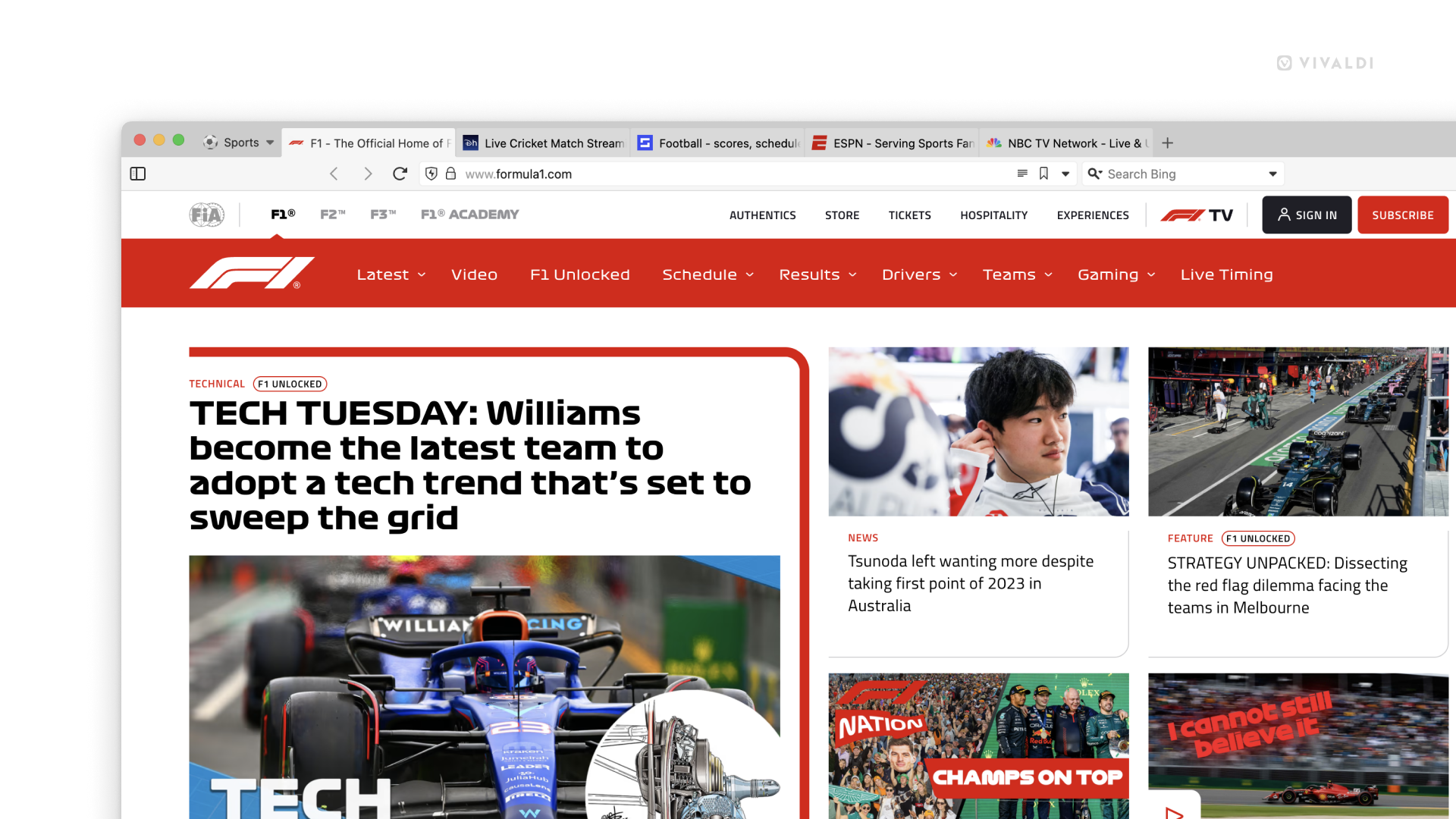Open Reader View icon in address bar
Viewport: 1456px width, 819px height.
tap(1022, 174)
